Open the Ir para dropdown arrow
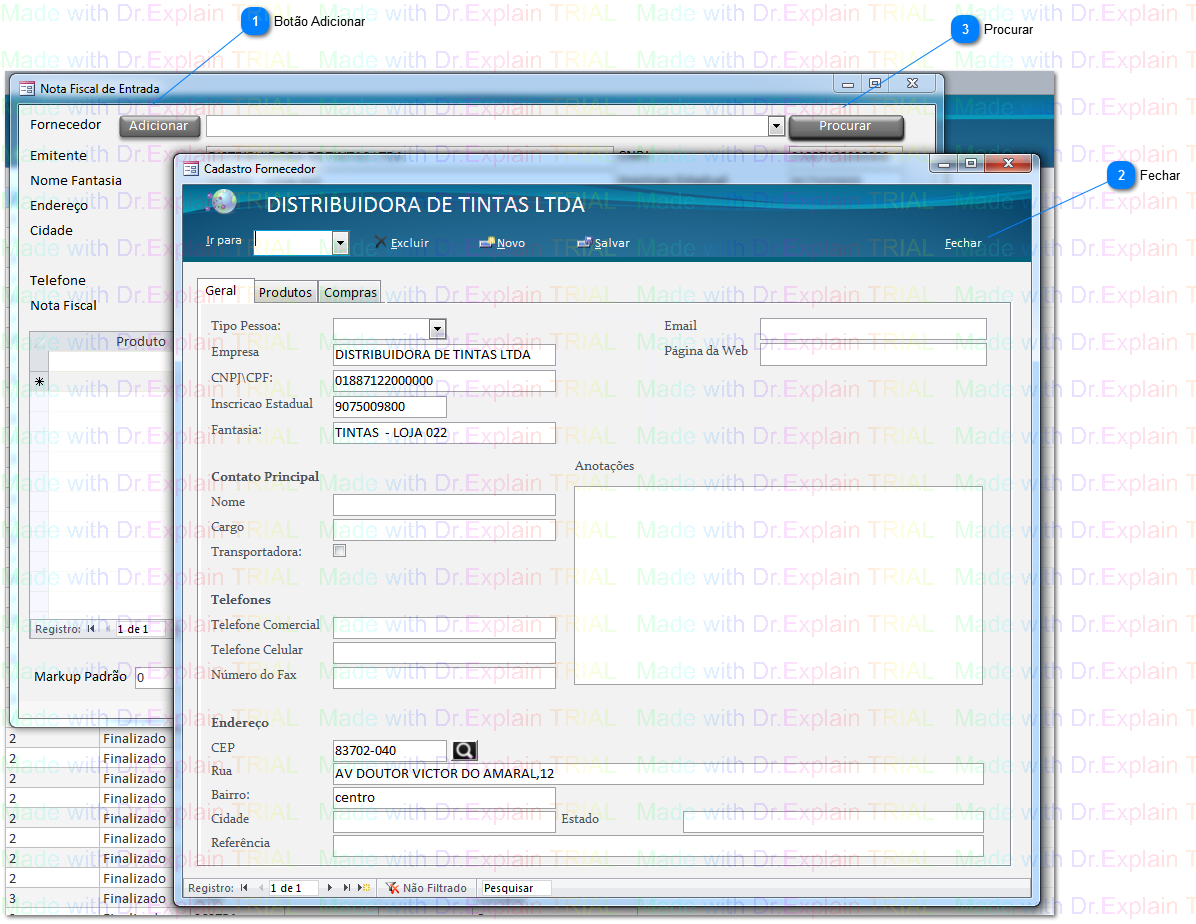The image size is (1196, 924). tap(340, 243)
